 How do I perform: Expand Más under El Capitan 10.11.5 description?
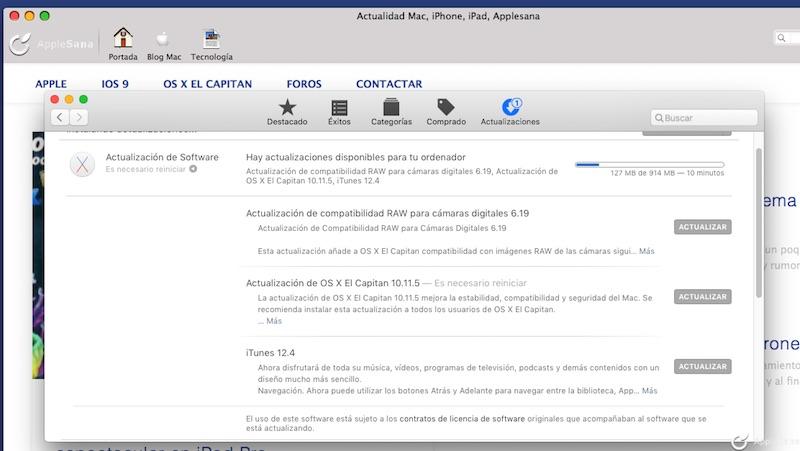274,321
